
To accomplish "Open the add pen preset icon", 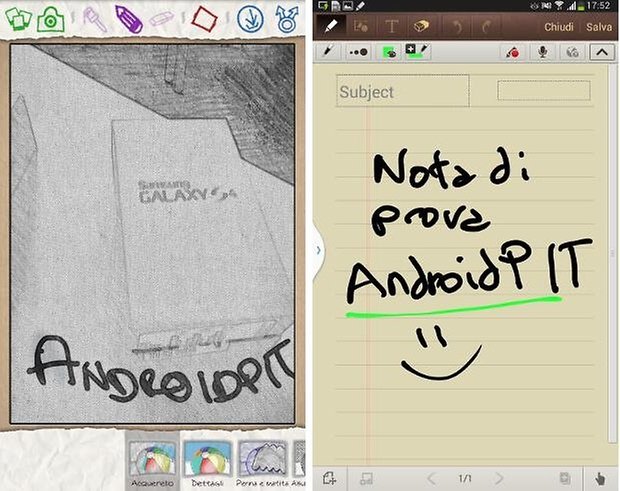I will pos(417,51).
